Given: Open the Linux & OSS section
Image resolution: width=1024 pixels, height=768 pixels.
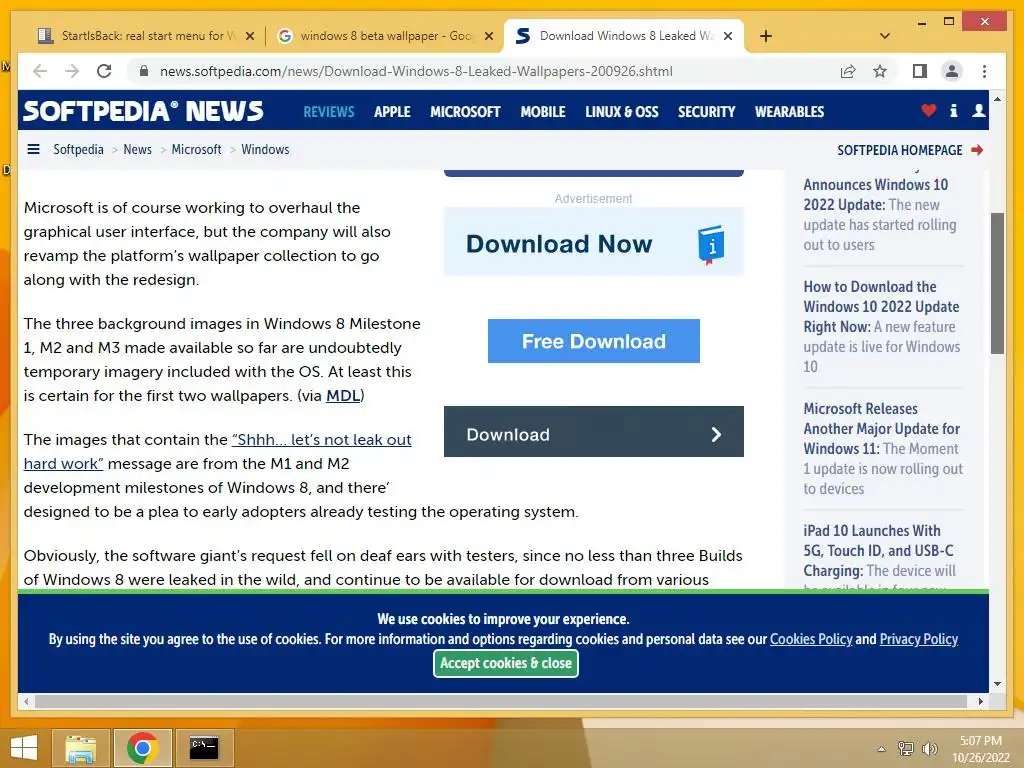Looking at the screenshot, I should click(622, 112).
